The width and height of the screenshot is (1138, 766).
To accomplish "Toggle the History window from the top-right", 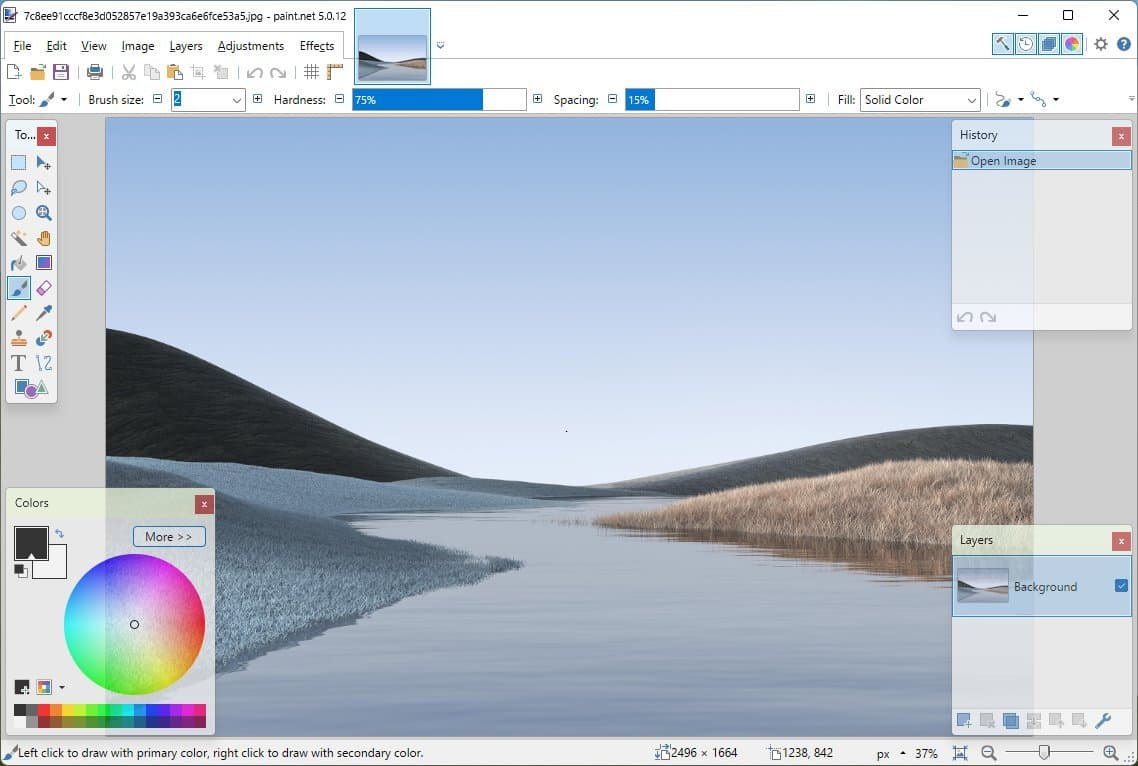I will (1026, 44).
